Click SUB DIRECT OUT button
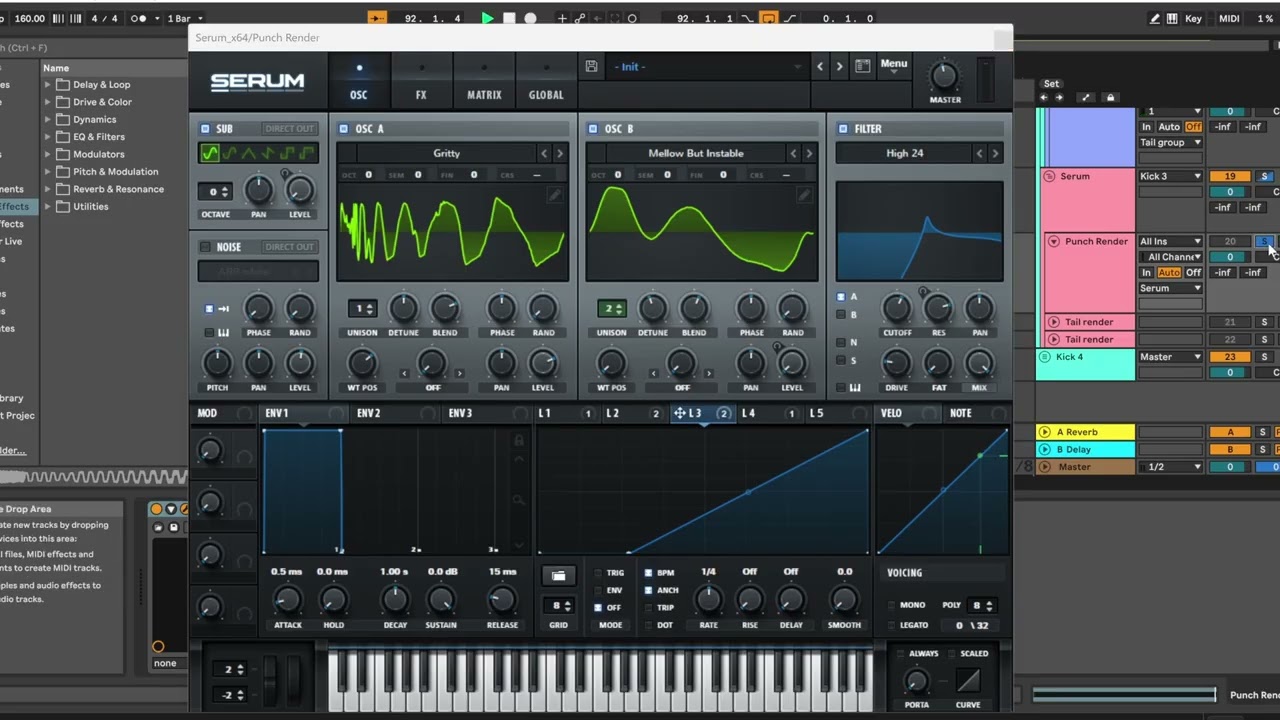 click(x=290, y=129)
